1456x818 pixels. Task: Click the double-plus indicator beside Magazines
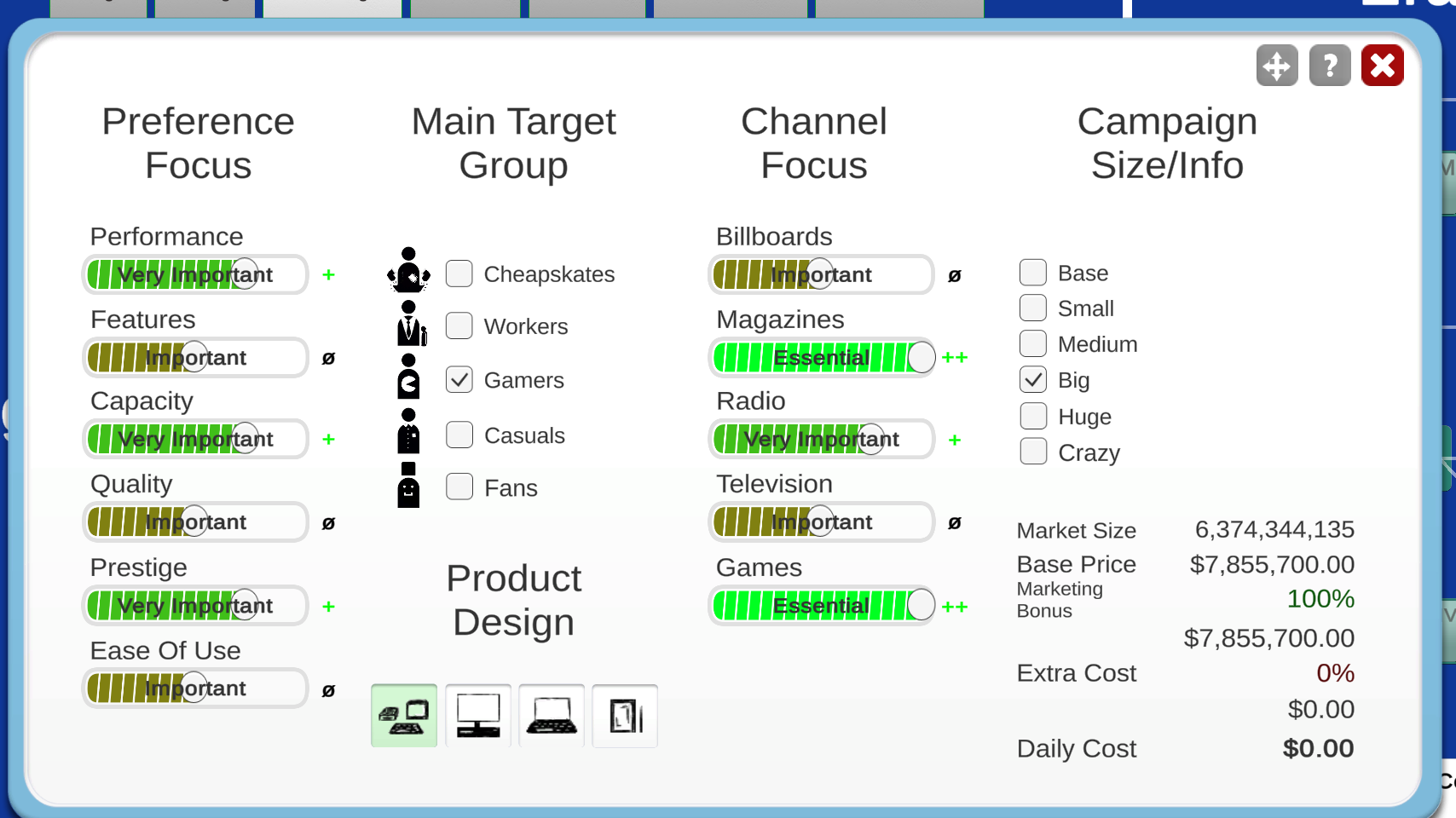[955, 357]
